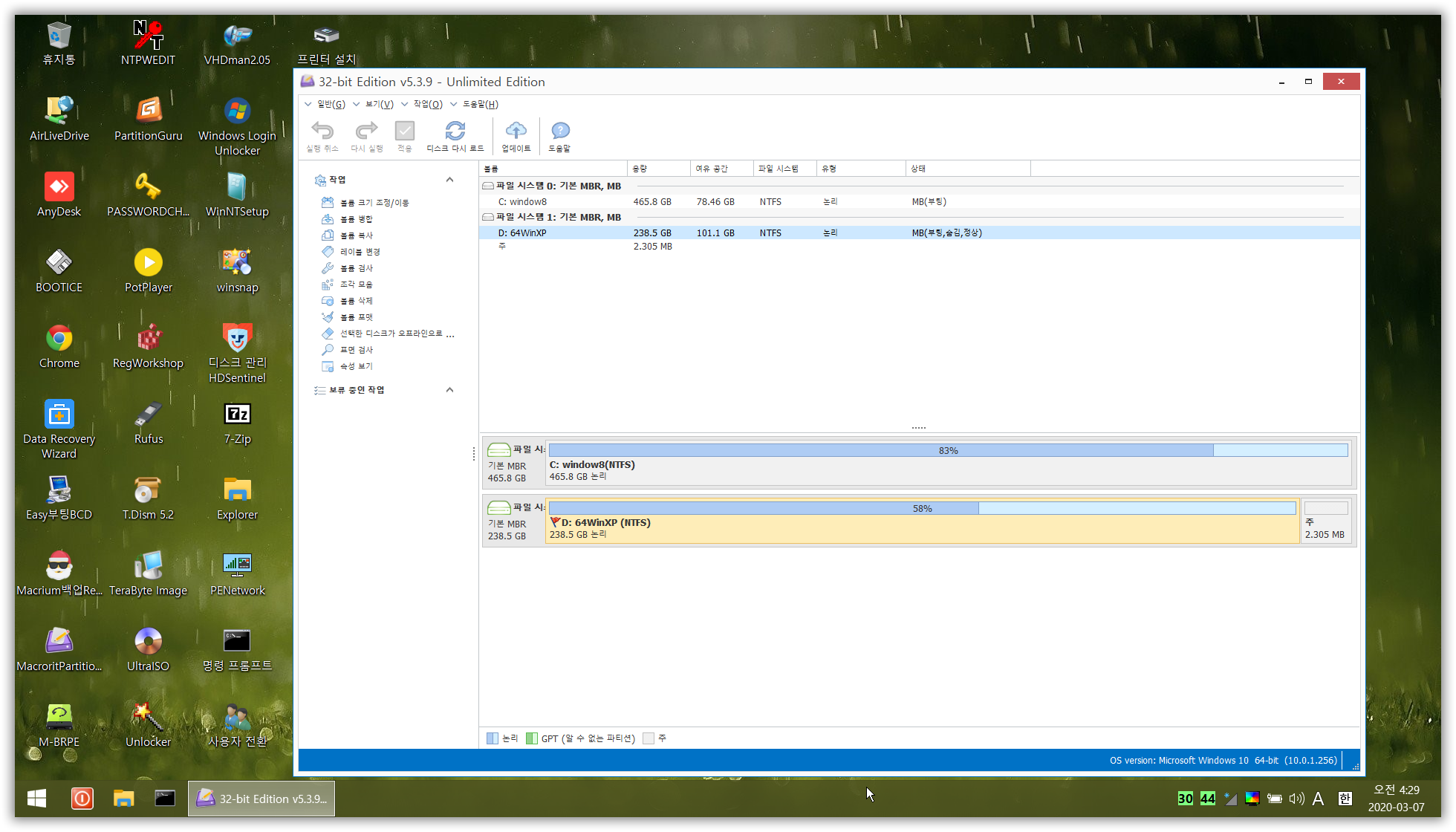
Task: Select C: window8 row in volume list
Action: 920,202
